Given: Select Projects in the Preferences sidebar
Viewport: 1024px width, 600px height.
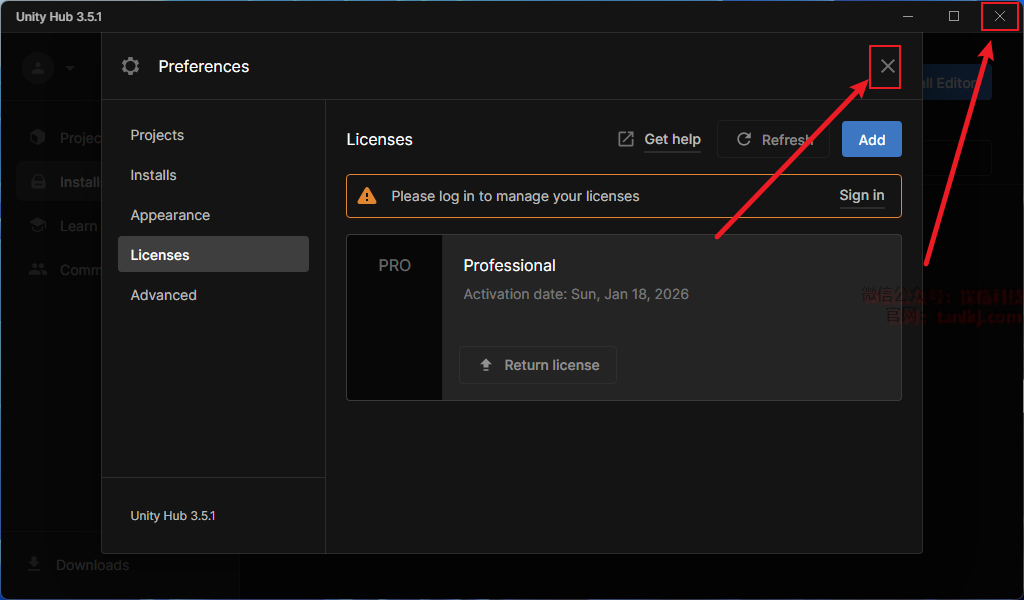Looking at the screenshot, I should tap(157, 135).
